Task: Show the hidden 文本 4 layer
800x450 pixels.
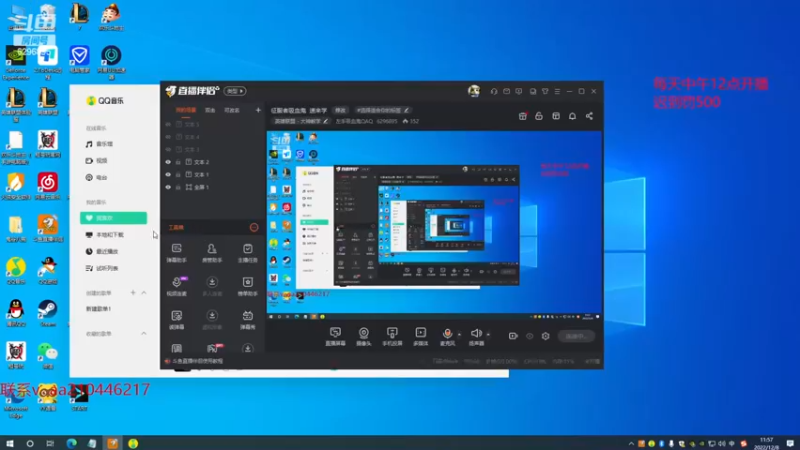Action: point(168,137)
